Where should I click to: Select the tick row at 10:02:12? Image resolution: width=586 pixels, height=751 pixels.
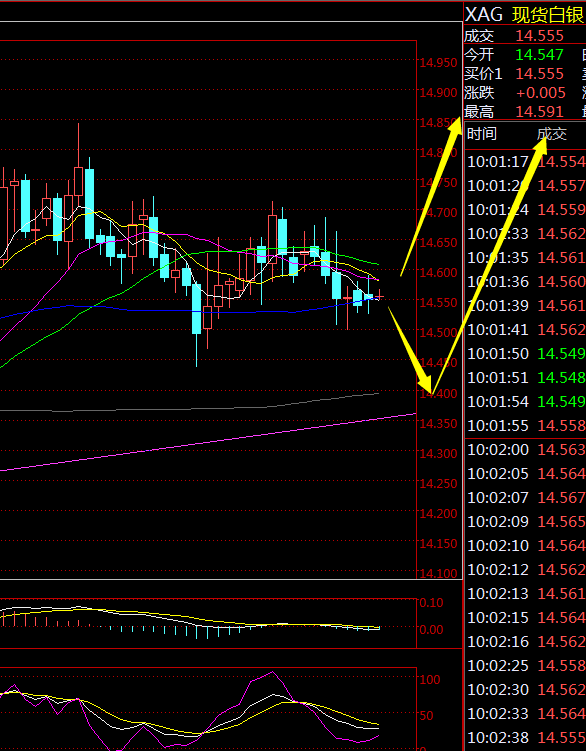pyautogui.click(x=526, y=569)
